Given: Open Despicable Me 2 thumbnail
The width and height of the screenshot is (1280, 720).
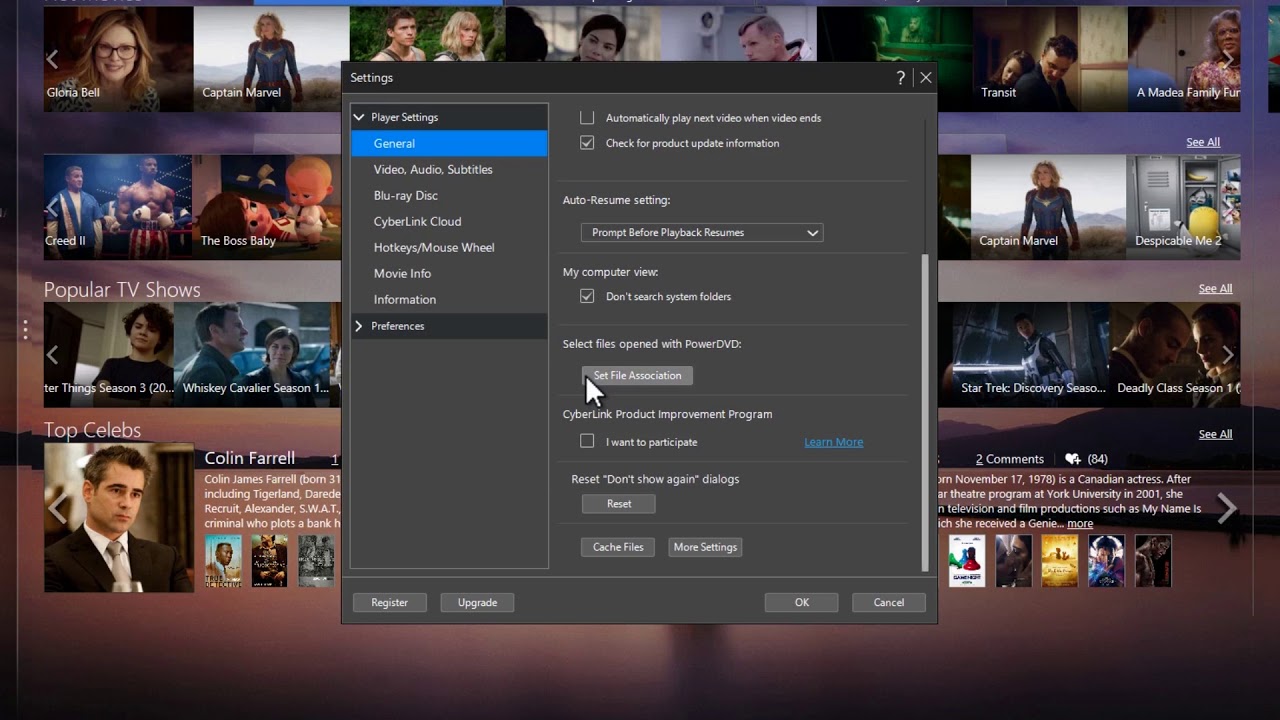Looking at the screenshot, I should coord(1183,207).
